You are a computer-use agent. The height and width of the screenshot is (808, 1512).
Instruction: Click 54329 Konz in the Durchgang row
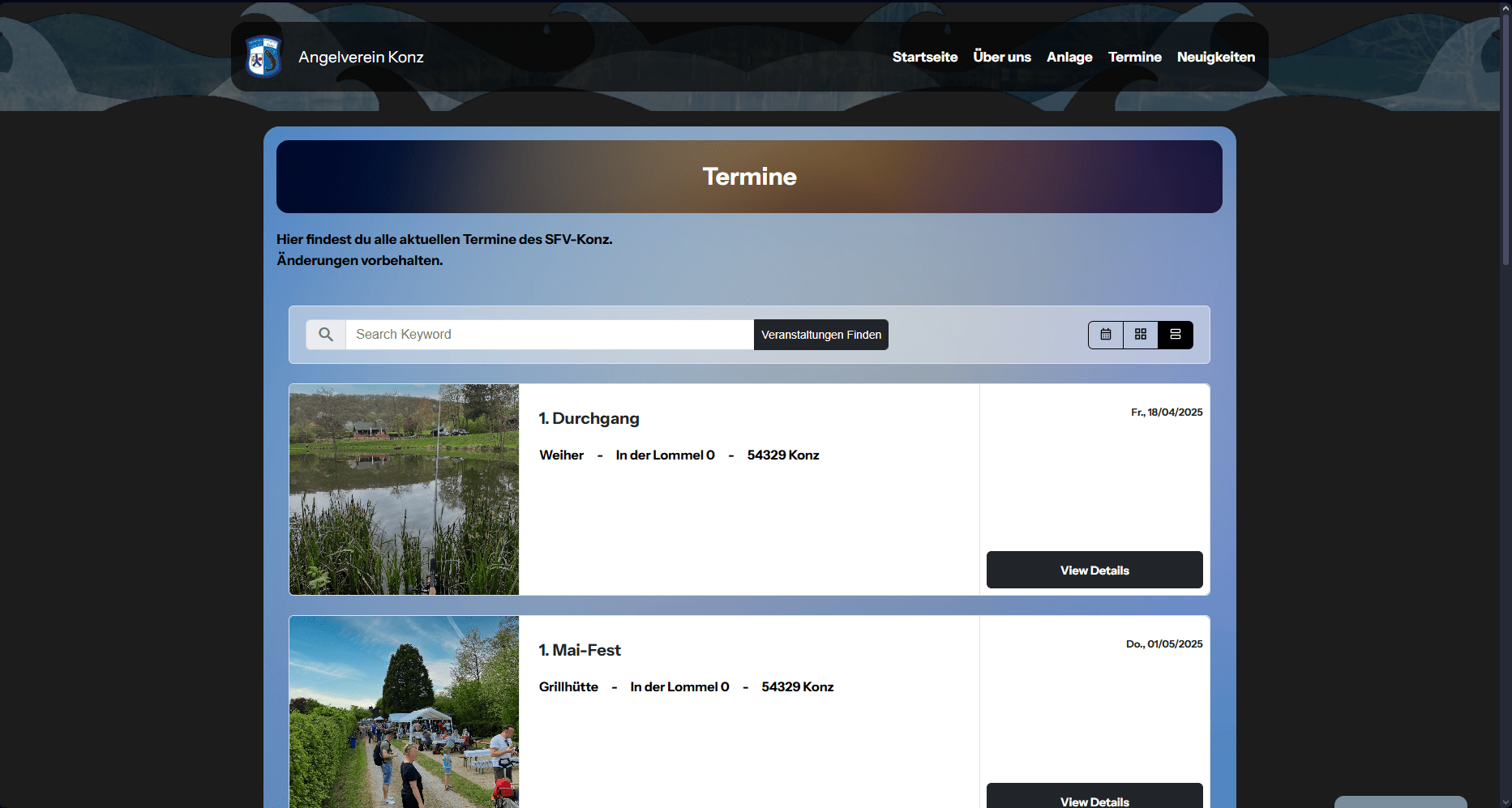coord(783,455)
